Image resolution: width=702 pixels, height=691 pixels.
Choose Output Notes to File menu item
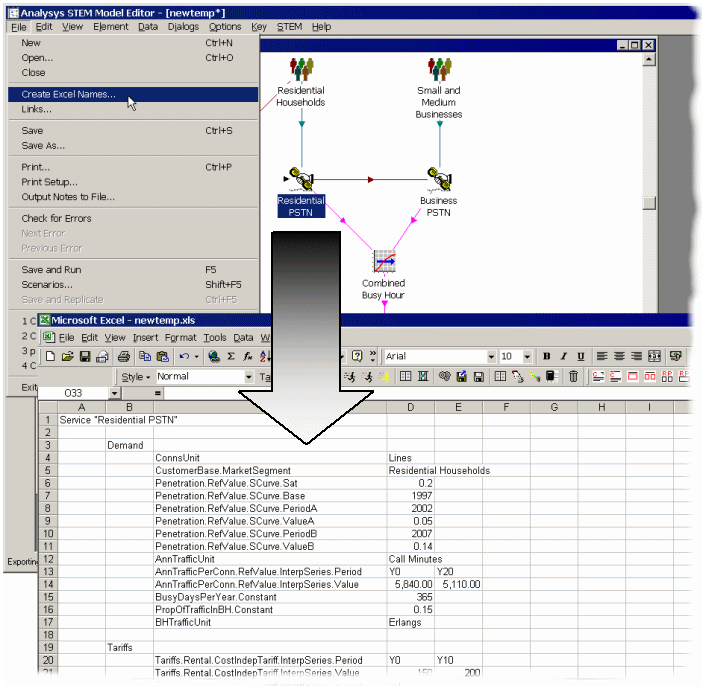[133, 197]
